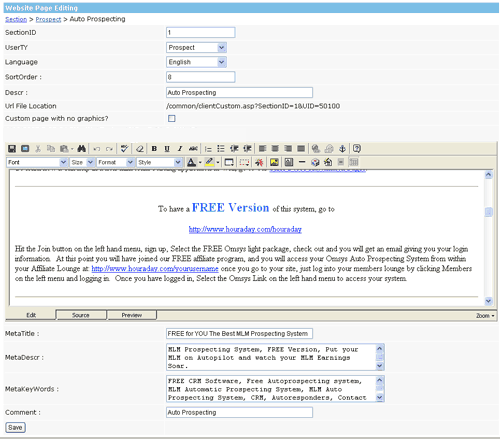Click the editor scrollbar up arrow

489,175
